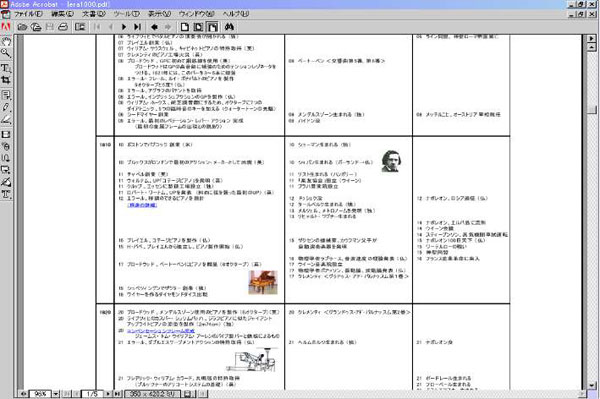Screen dimensions: 600x399
Task: Click status bar first page arrow
Action: click(x=66, y=394)
